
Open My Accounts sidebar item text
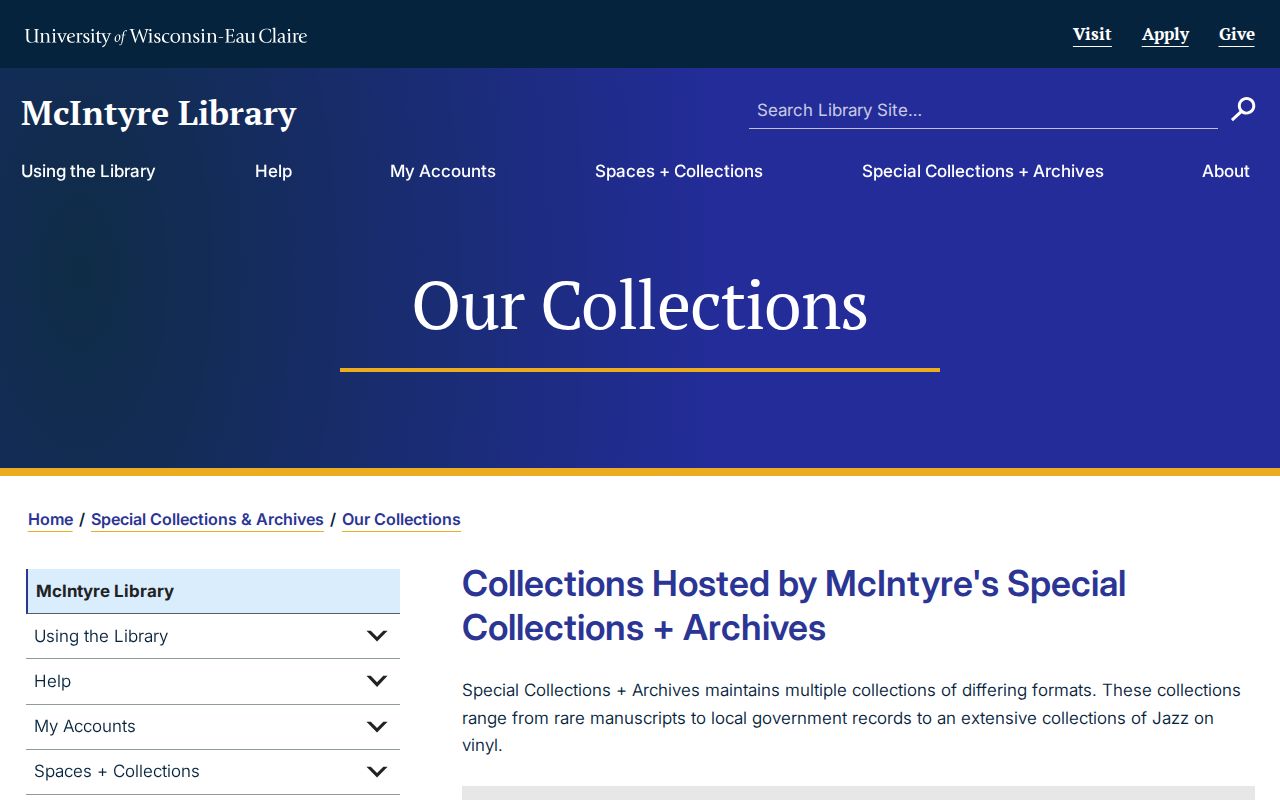(85, 726)
